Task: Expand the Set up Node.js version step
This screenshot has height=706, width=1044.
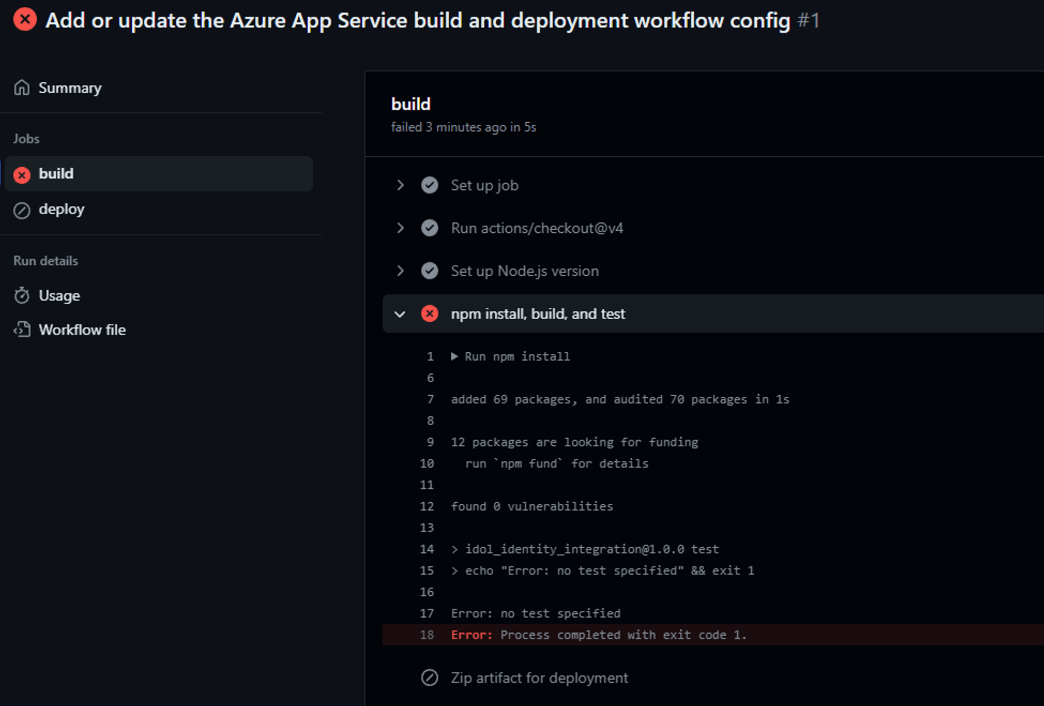Action: 400,271
